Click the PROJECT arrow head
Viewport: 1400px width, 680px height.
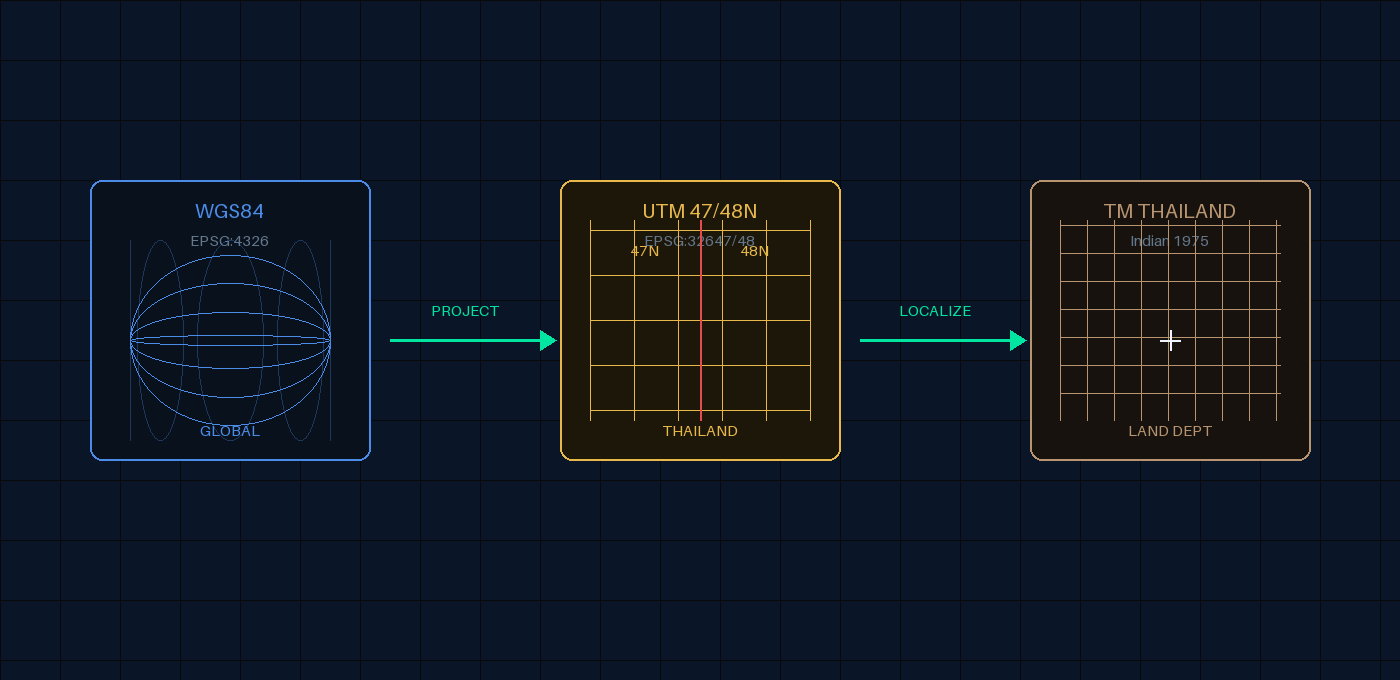tap(548, 341)
